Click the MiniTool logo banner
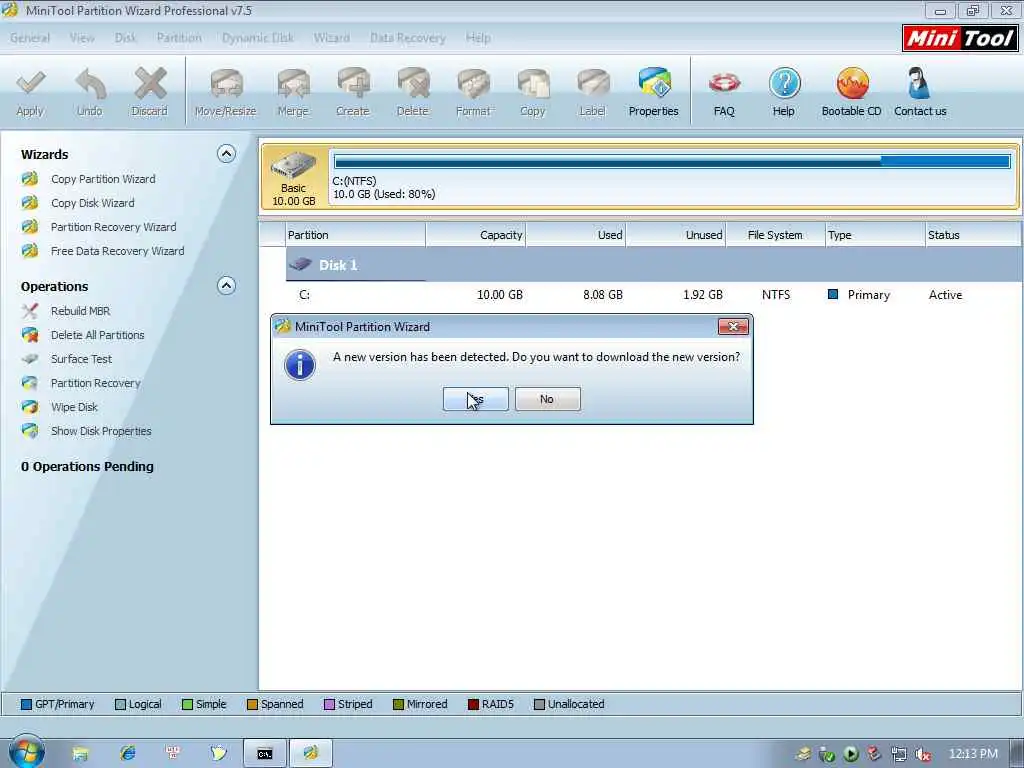Screen dimensions: 1024x768 coord(960,39)
